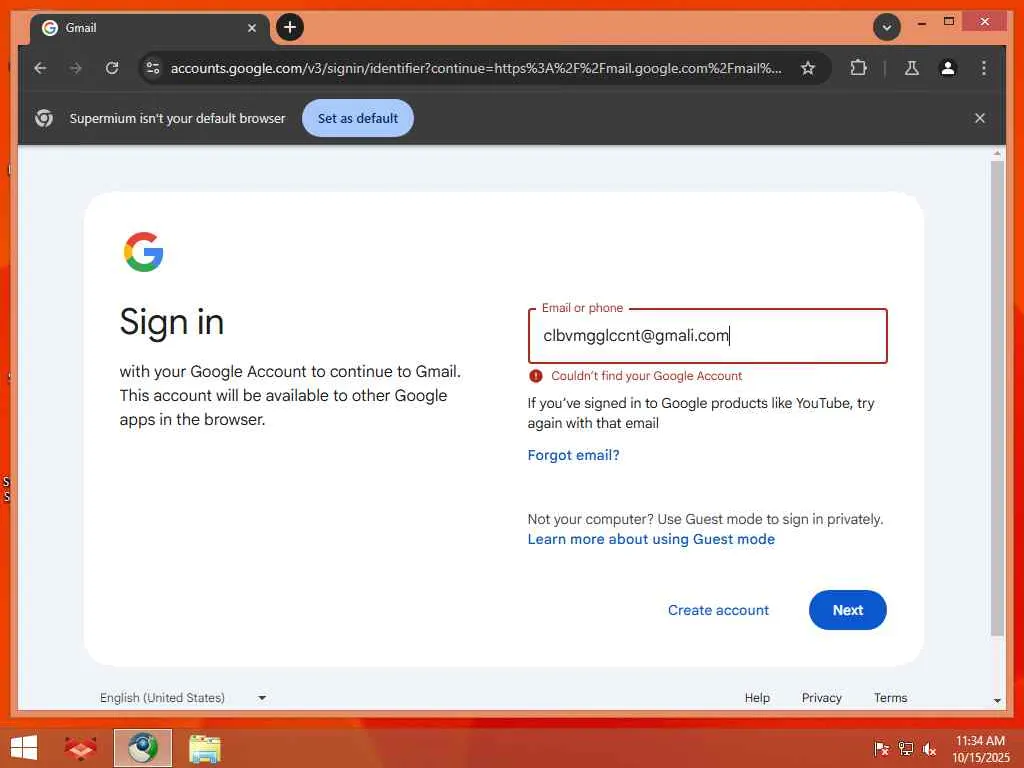1024x768 pixels.
Task: Click the page vertical scrollbar thumb
Action: point(997,398)
